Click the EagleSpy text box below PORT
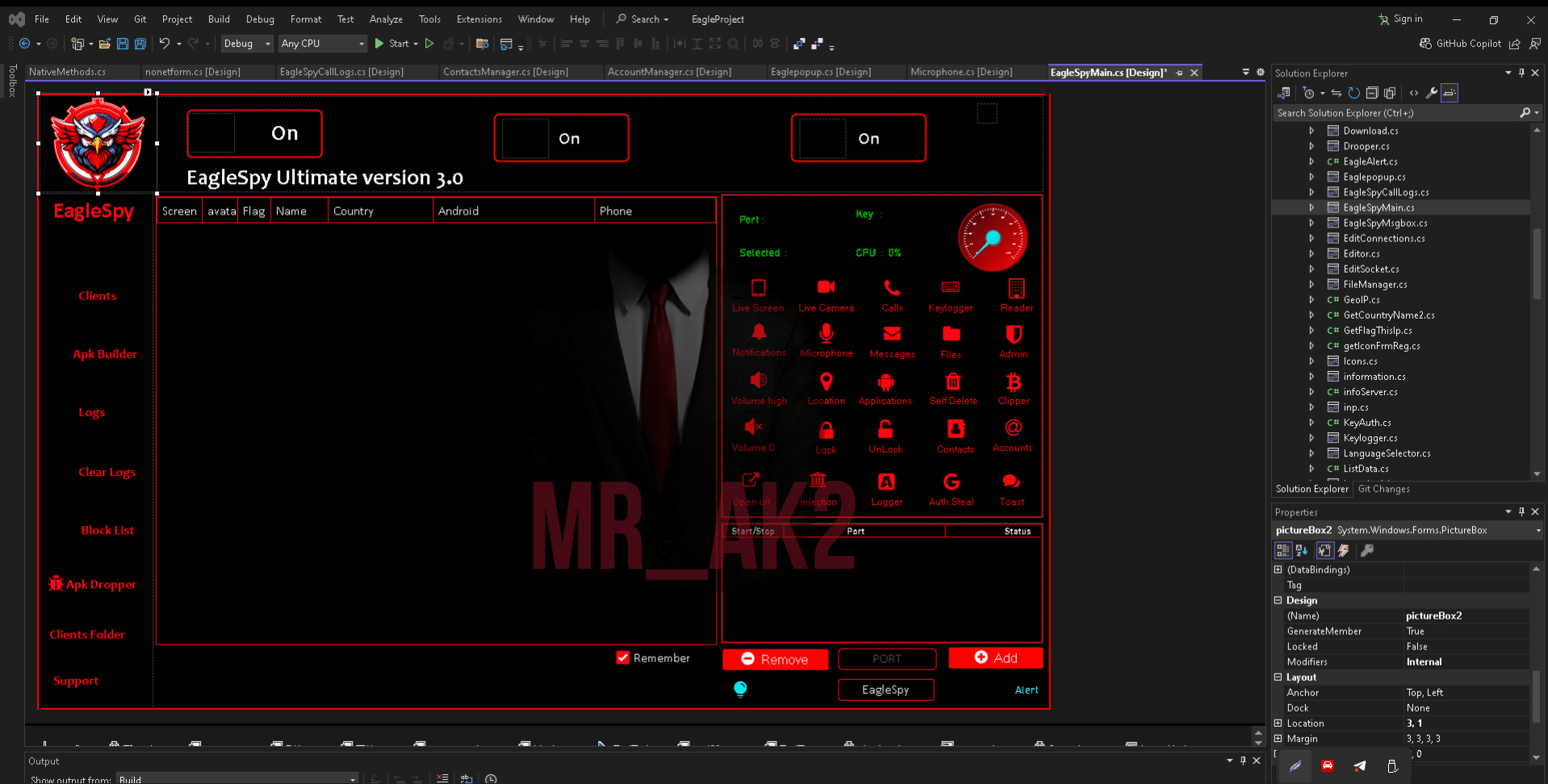This screenshot has width=1548, height=784. click(x=885, y=690)
